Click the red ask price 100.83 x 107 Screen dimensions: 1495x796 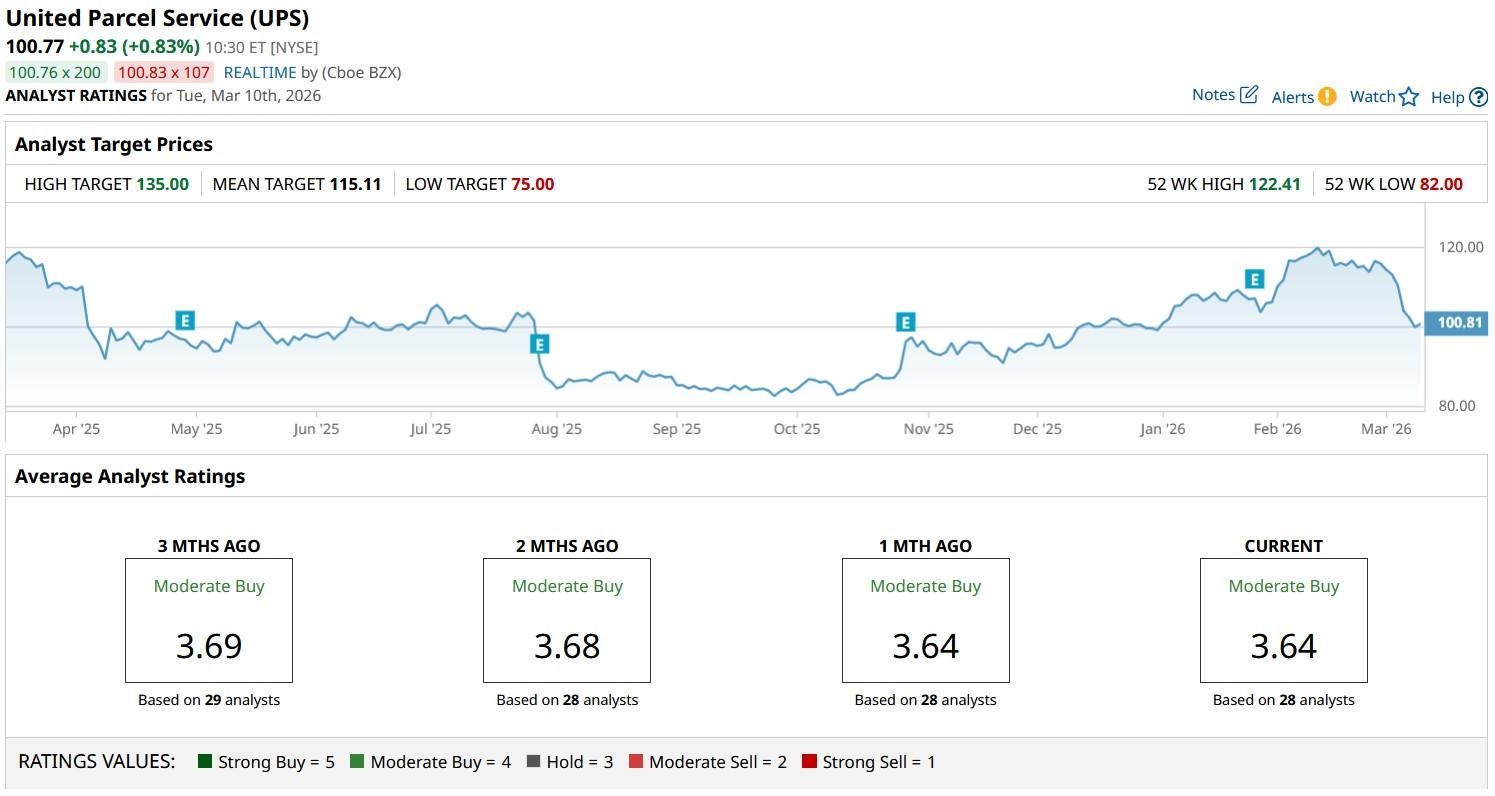pos(163,72)
